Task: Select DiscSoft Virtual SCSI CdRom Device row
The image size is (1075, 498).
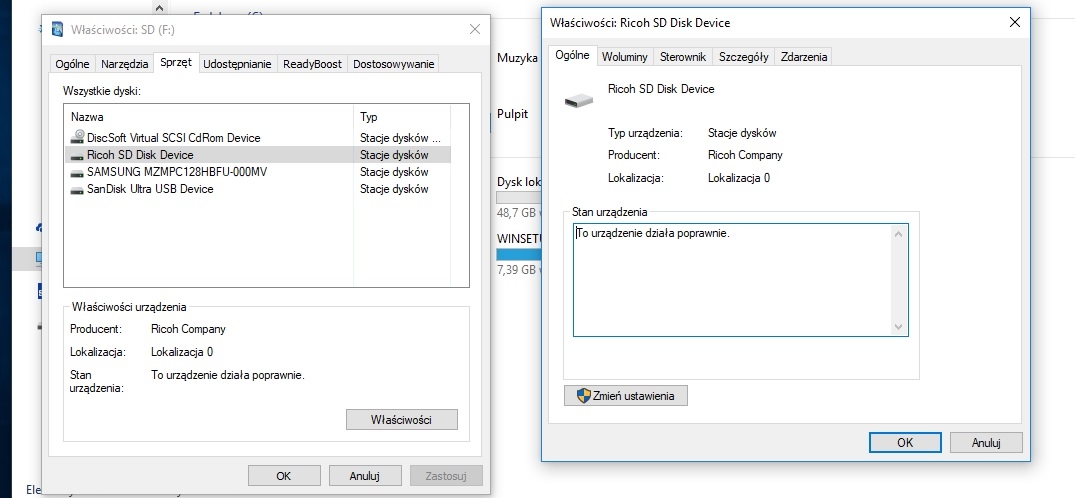Action: [x=257, y=137]
